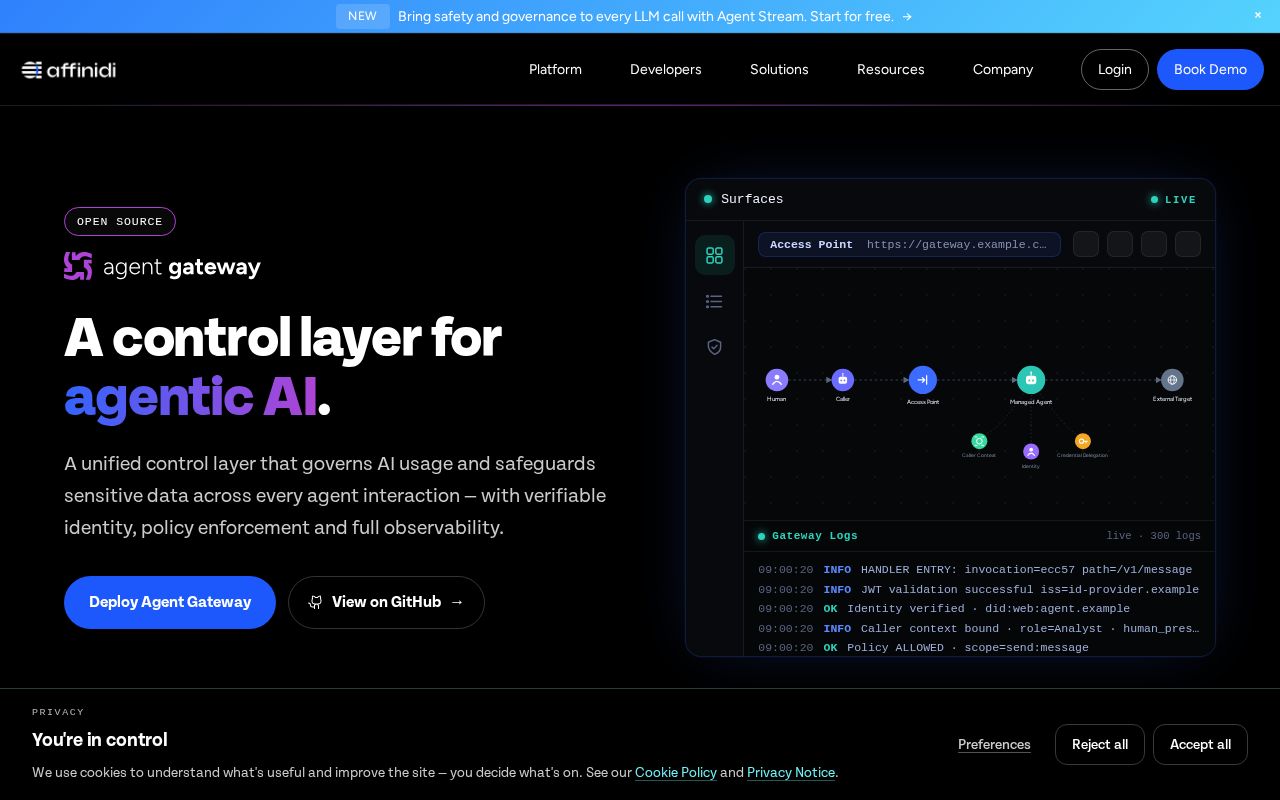This screenshot has width=1280, height=800.
Task: Click the LIVE status indicator
Action: [1173, 199]
